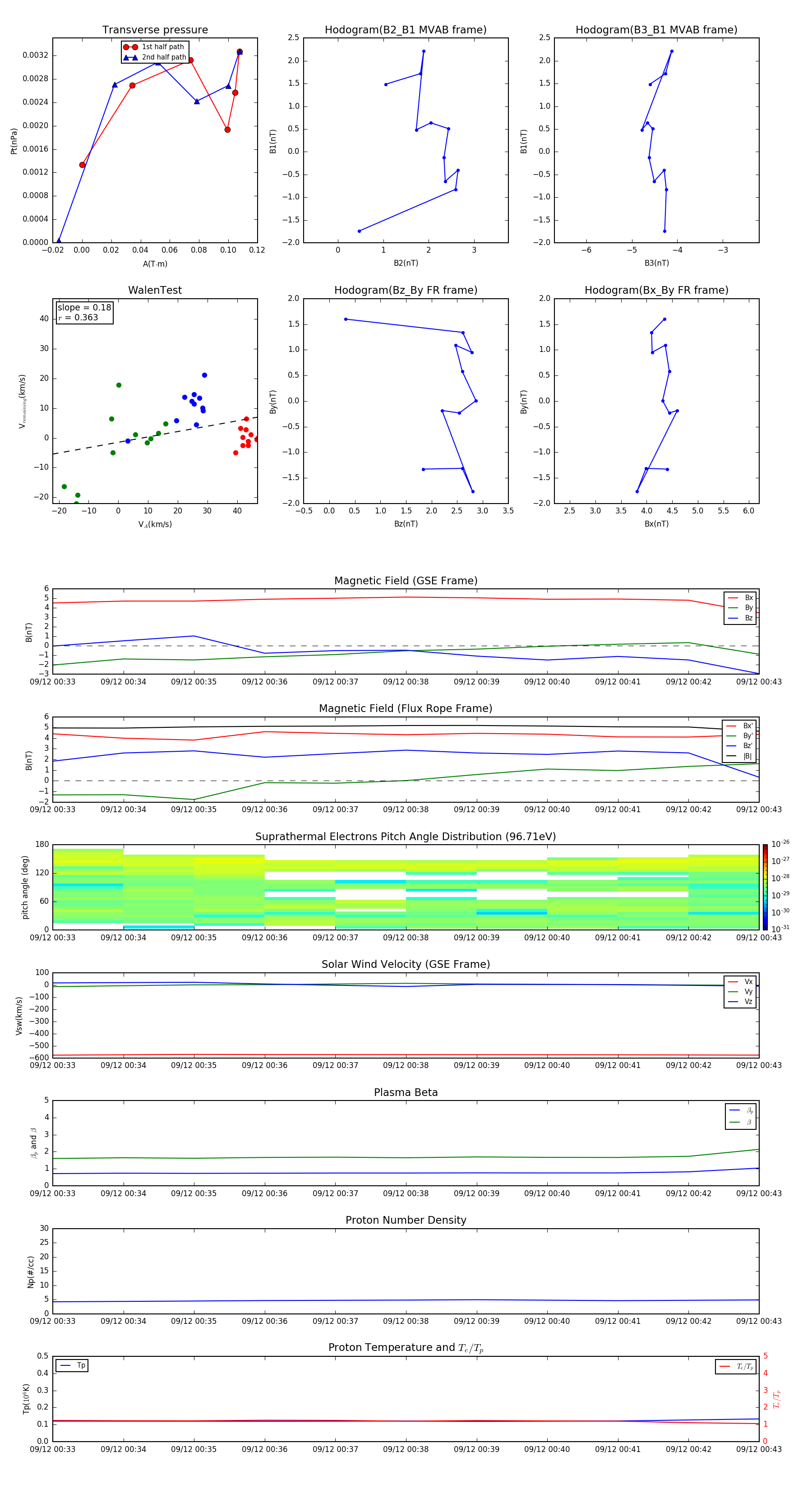Select the "r = 0.363" annotation text
Image resolution: width=812 pixels, height=1489 pixels.
click(78, 317)
